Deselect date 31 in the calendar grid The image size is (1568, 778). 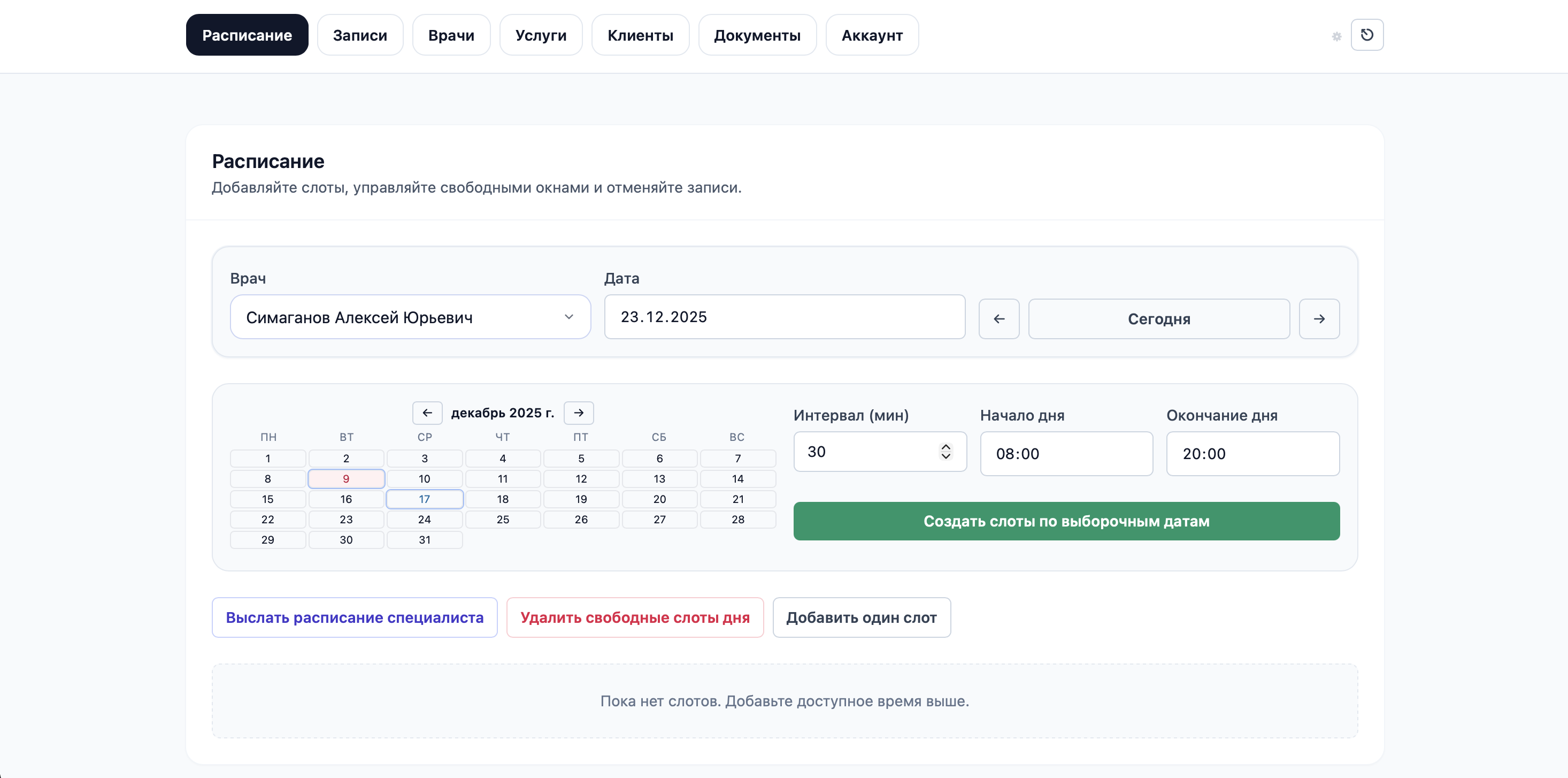tap(424, 540)
